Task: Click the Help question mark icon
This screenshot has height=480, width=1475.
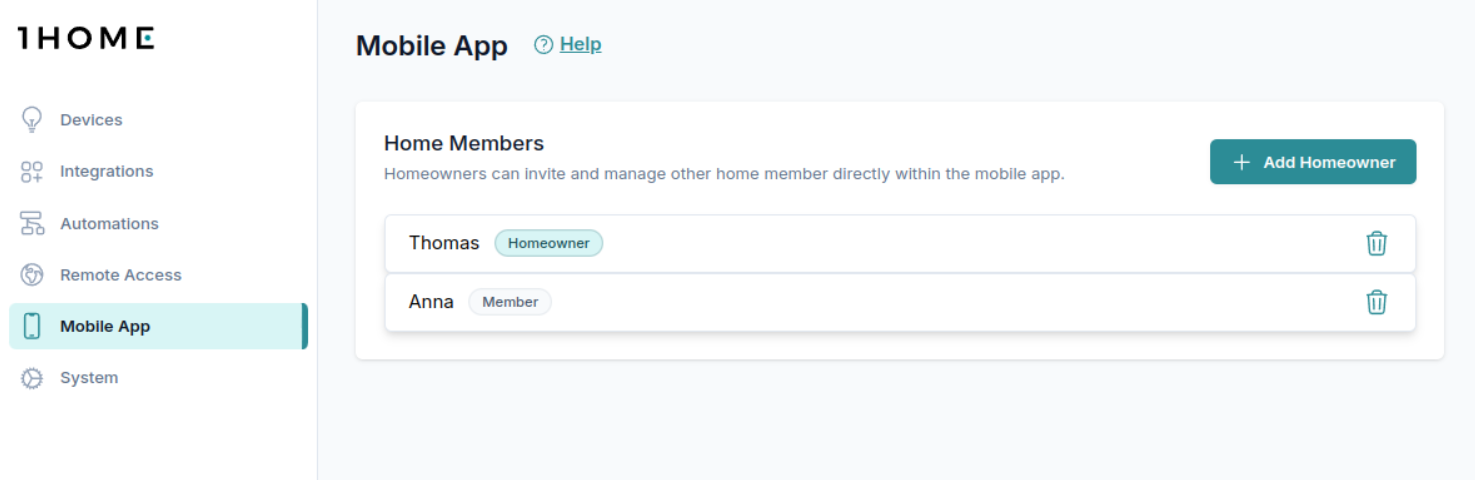Action: (x=543, y=45)
